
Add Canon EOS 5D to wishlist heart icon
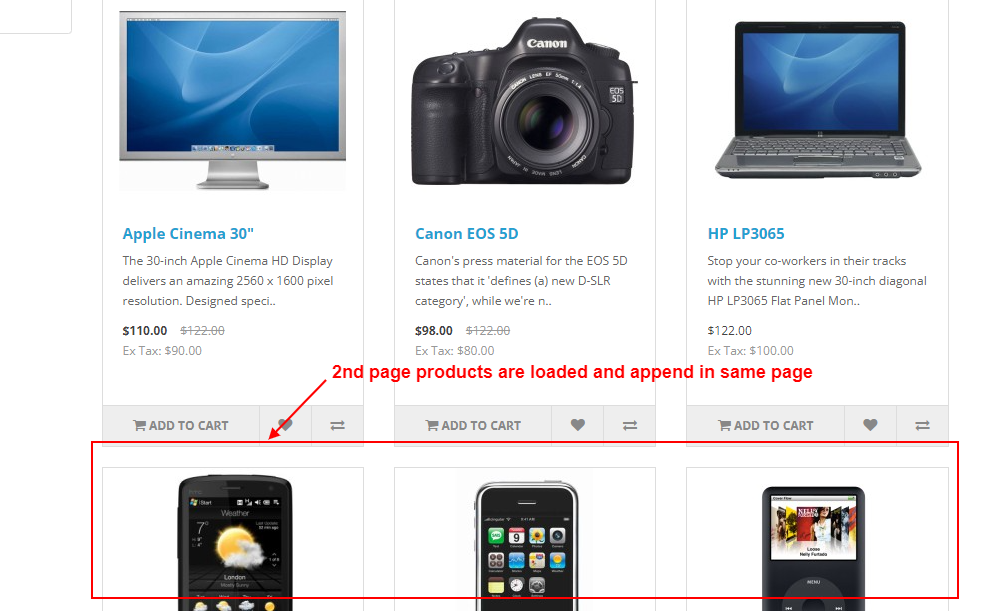[577, 425]
